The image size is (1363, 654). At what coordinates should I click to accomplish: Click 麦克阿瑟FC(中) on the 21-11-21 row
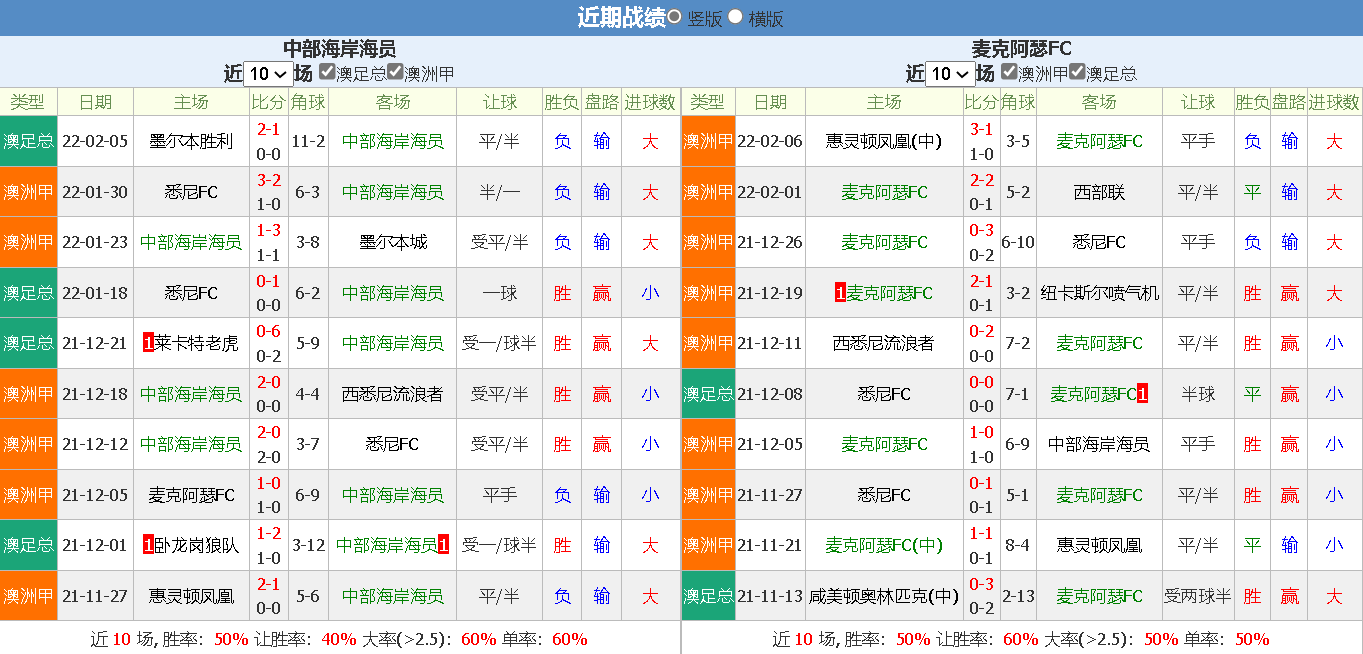point(884,545)
